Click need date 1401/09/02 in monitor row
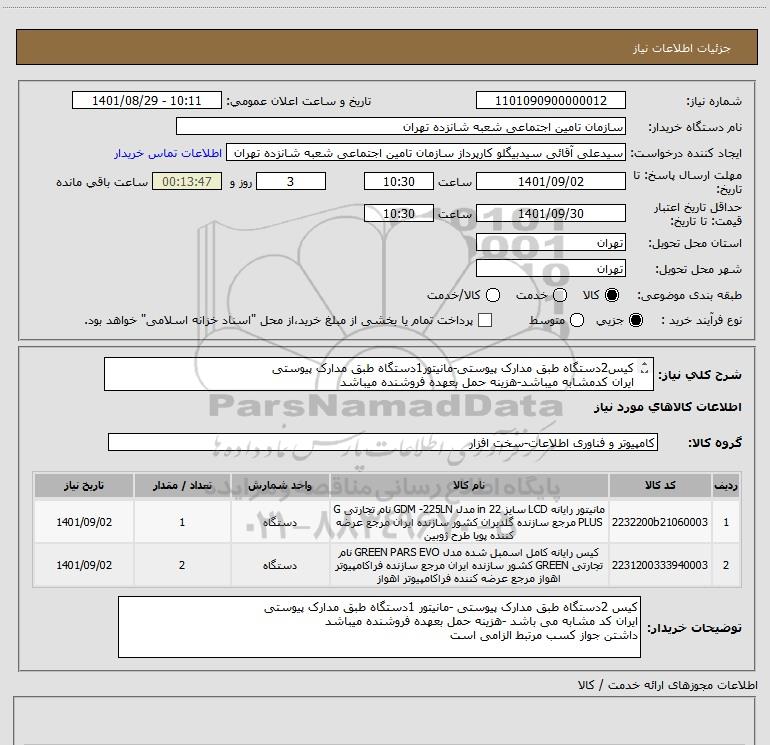The width and height of the screenshot is (770, 745). 84,522
